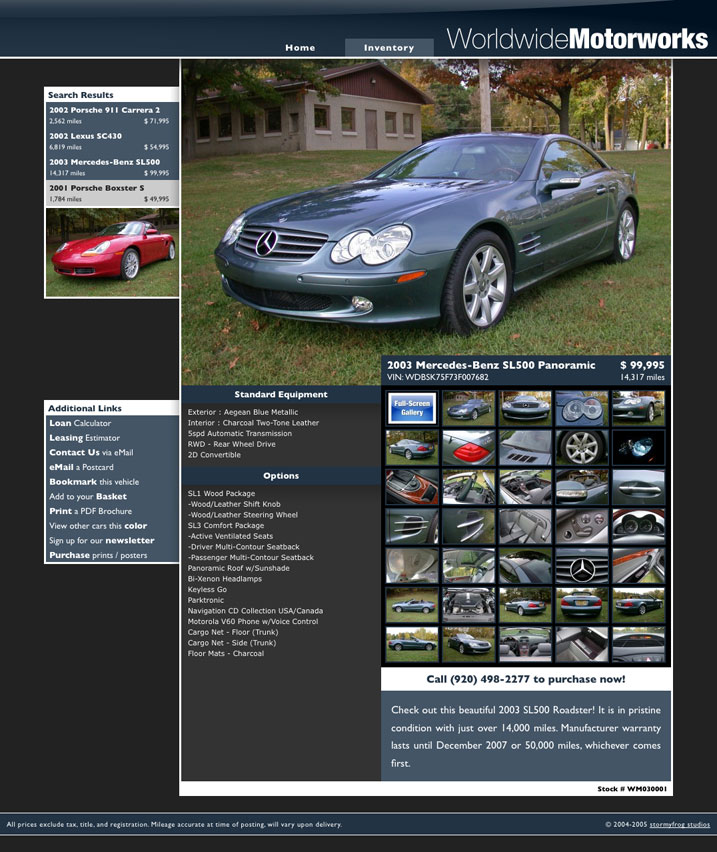Click Bi-Xenon Headlamps option text
The width and height of the screenshot is (717, 852).
225,579
